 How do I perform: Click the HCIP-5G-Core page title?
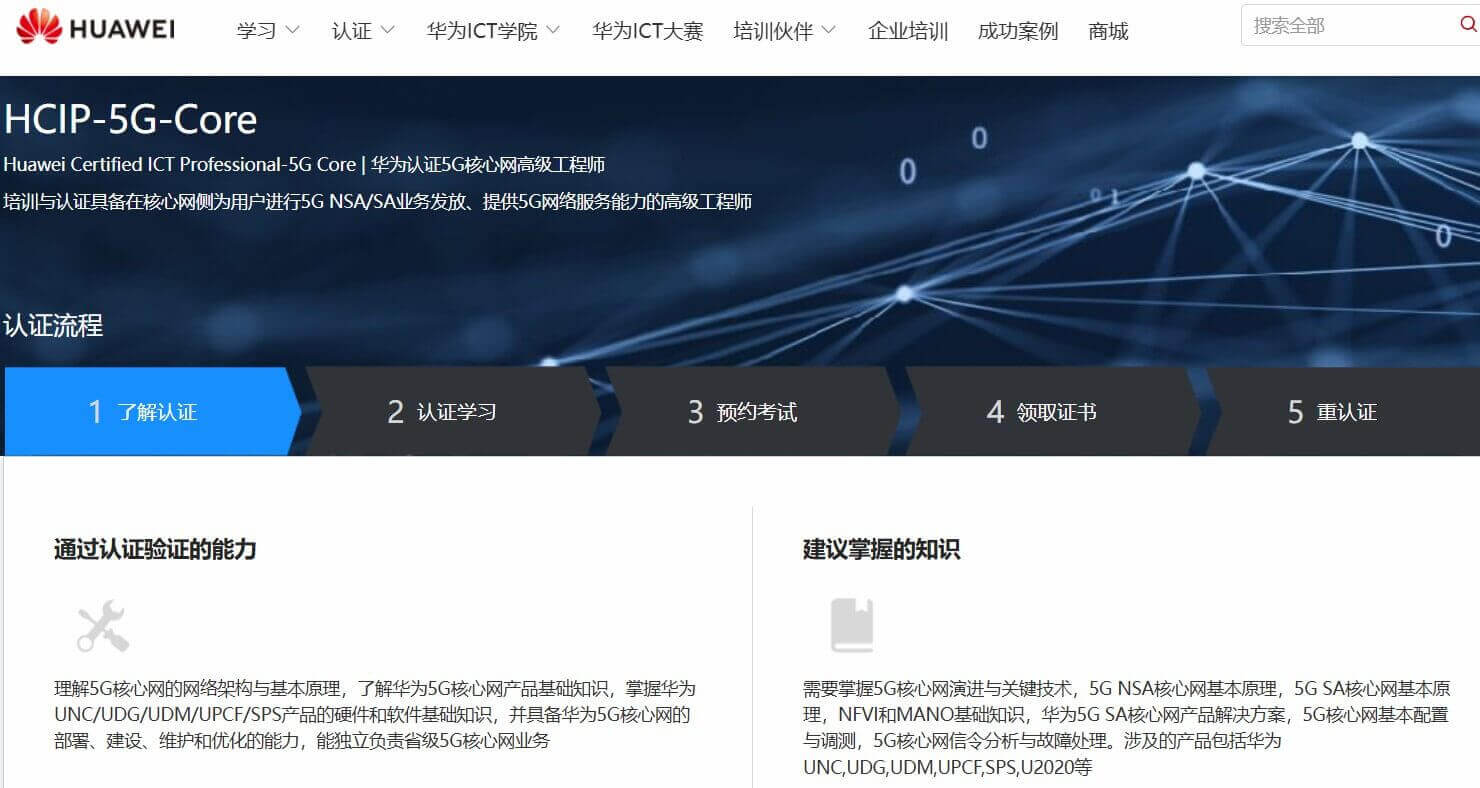tap(130, 120)
